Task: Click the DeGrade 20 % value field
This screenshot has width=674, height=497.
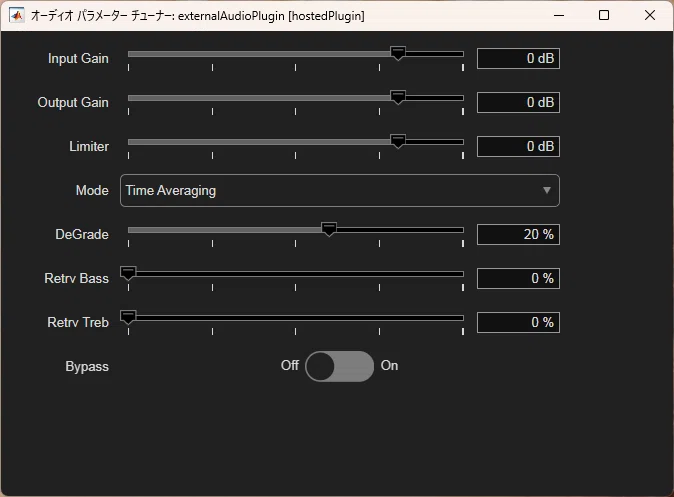Action: [x=518, y=234]
